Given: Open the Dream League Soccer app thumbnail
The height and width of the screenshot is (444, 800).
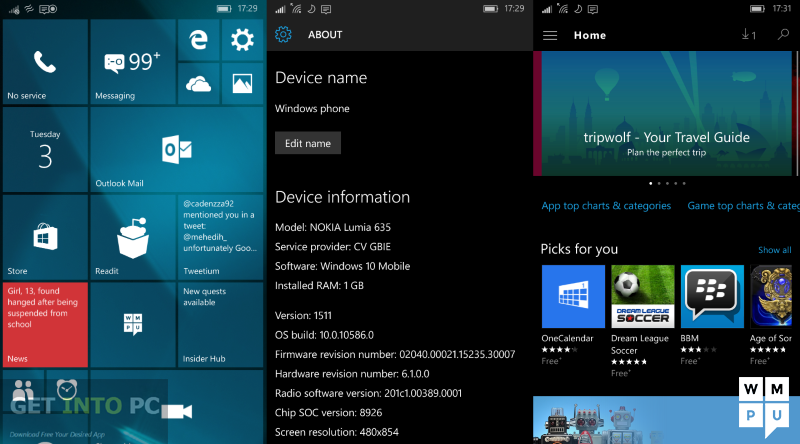Looking at the screenshot, I should [643, 297].
